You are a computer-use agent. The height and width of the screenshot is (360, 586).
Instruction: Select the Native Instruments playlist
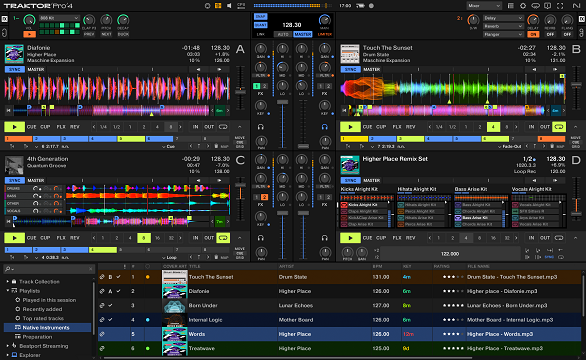tap(46, 327)
